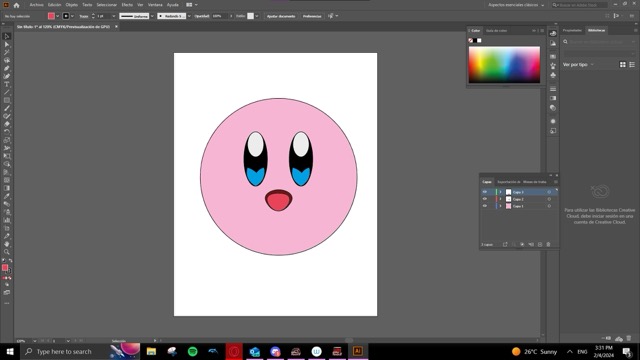This screenshot has width=640, height=360.
Task: Open the stroke color dropdown arrow
Action: pyautogui.click(x=72, y=16)
